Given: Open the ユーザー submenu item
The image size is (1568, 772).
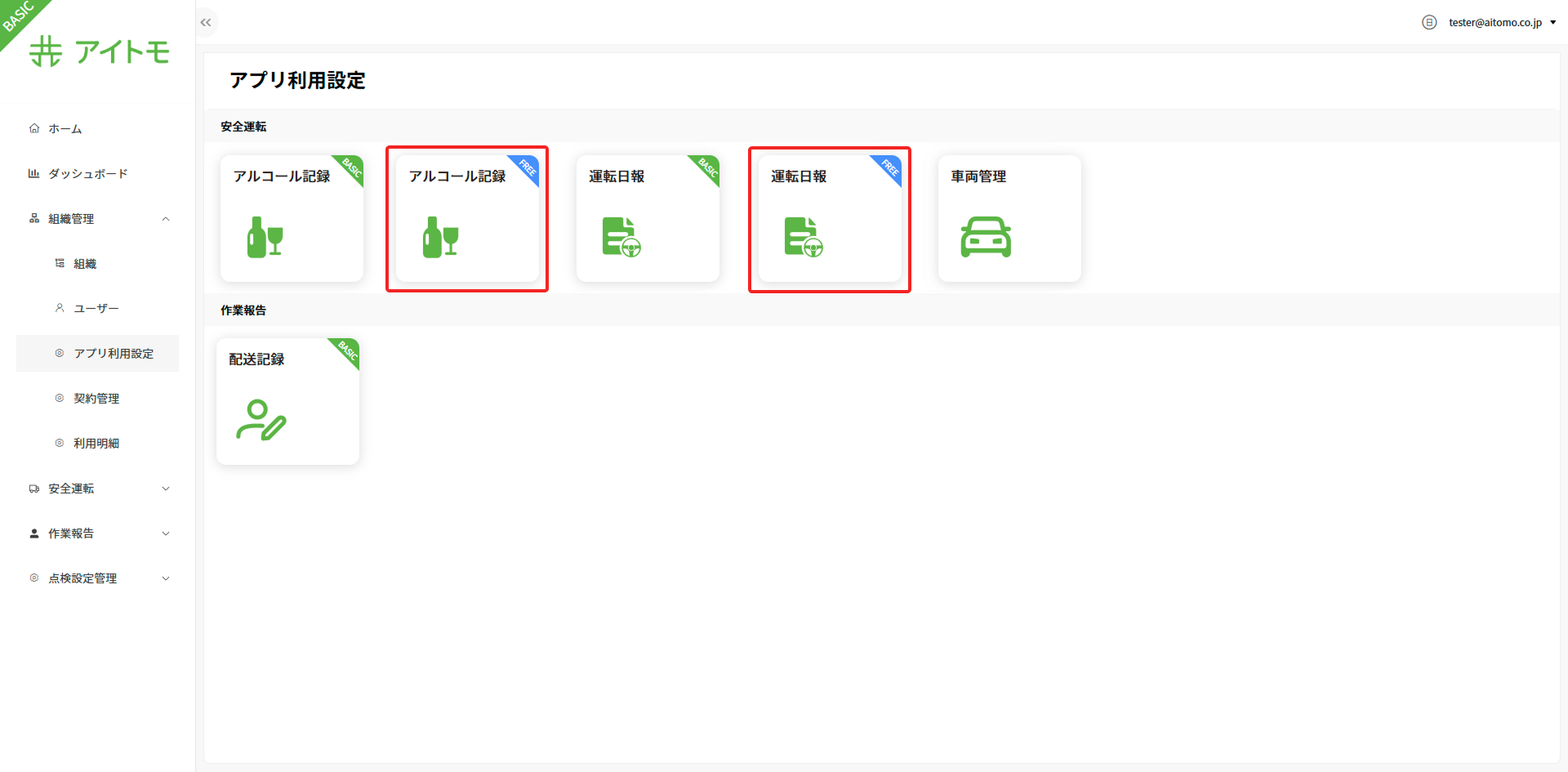Looking at the screenshot, I should pyautogui.click(x=96, y=309).
